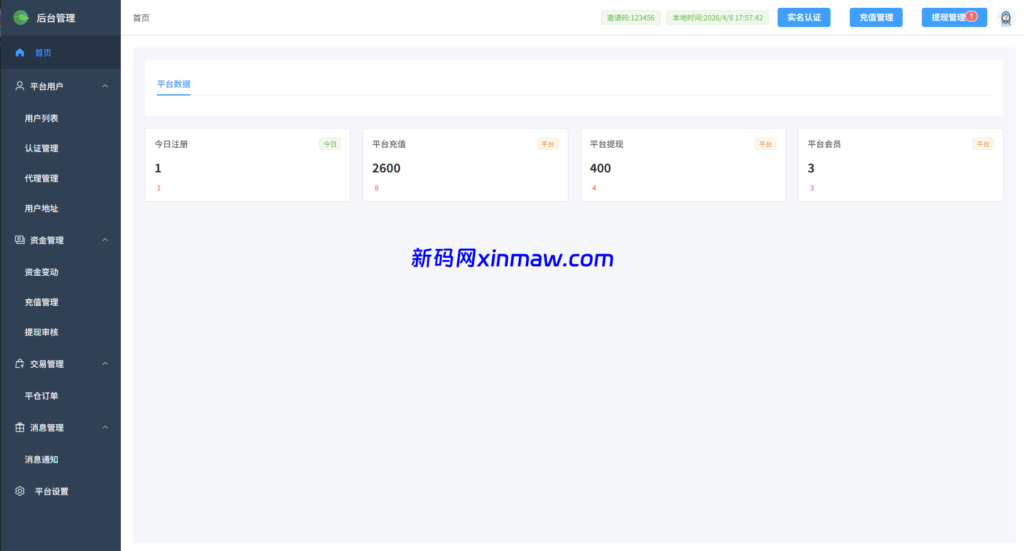1024x551 pixels.
Task: Click the 平台 tag on 平台充值 card
Action: [547, 144]
